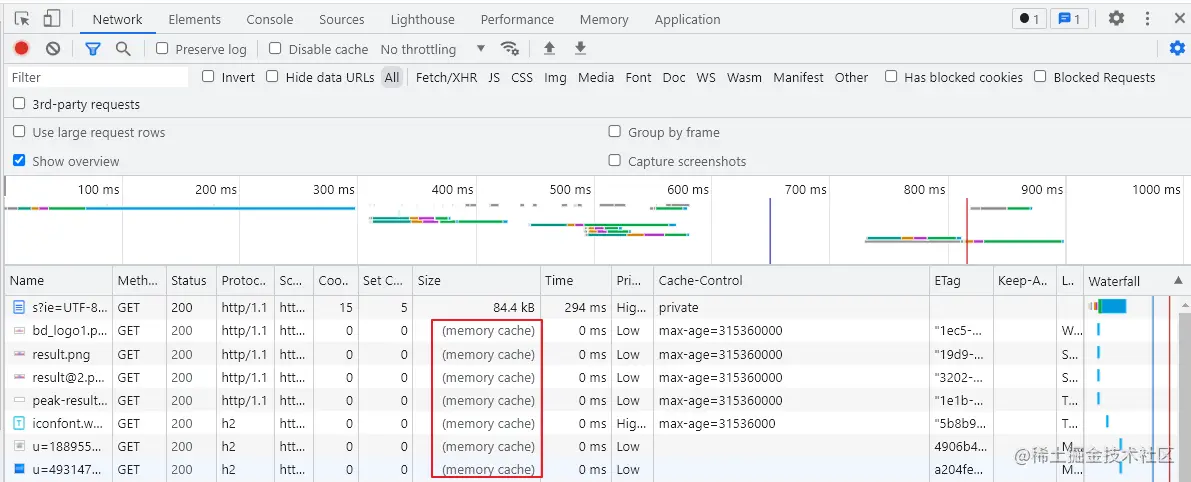
Task: Open DevTools settings gear
Action: (x=1116, y=19)
